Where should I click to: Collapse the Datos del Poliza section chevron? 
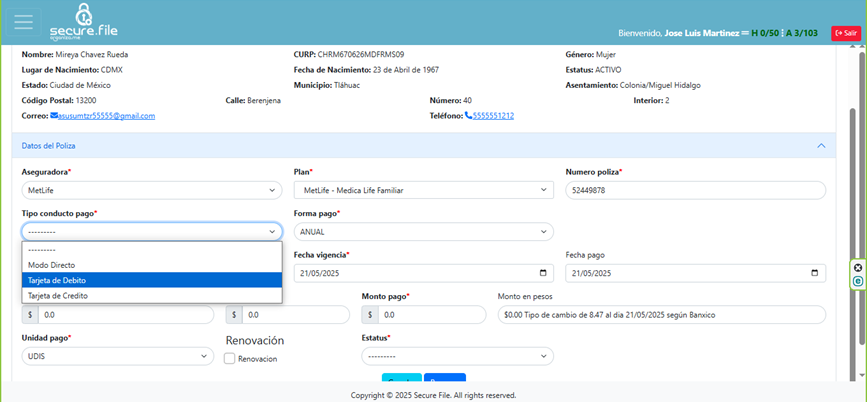tap(821, 146)
